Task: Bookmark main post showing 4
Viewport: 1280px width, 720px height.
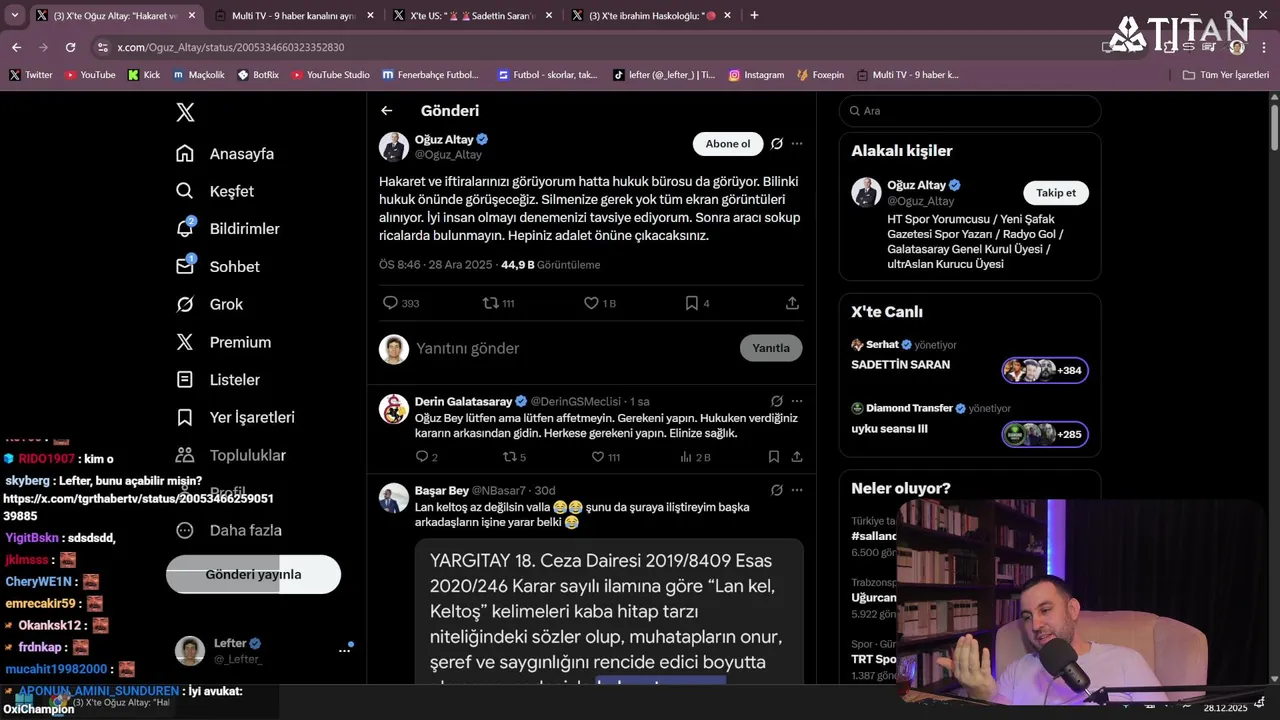Action: point(697,303)
